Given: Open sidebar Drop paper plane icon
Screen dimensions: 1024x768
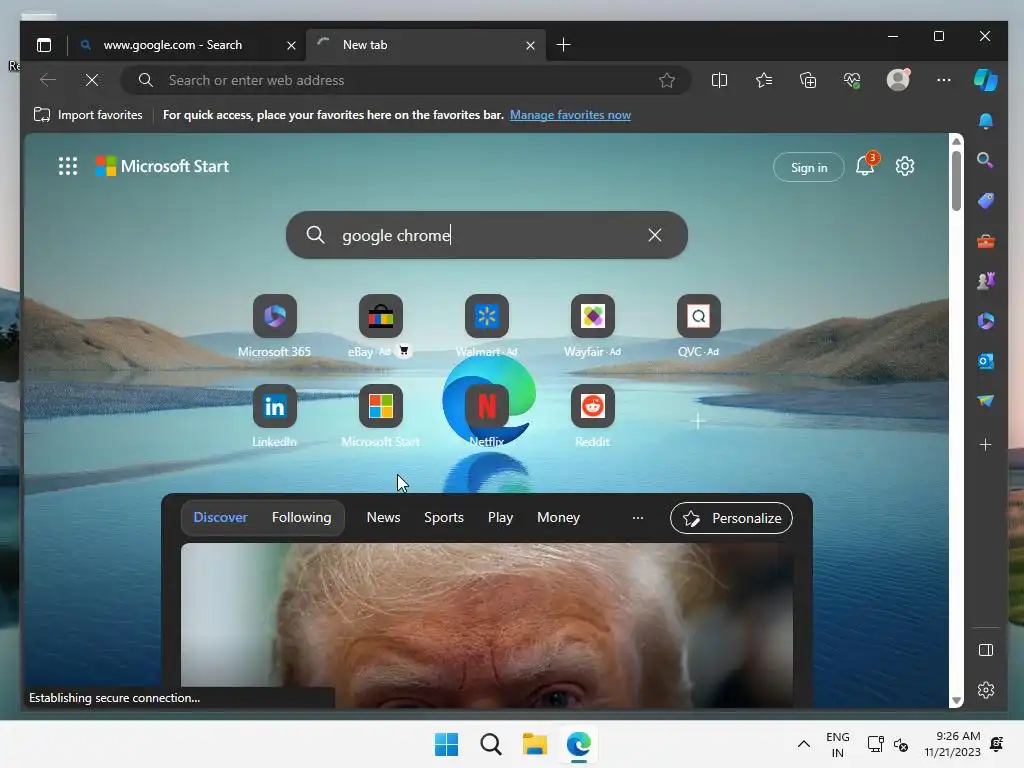Looking at the screenshot, I should (985, 400).
